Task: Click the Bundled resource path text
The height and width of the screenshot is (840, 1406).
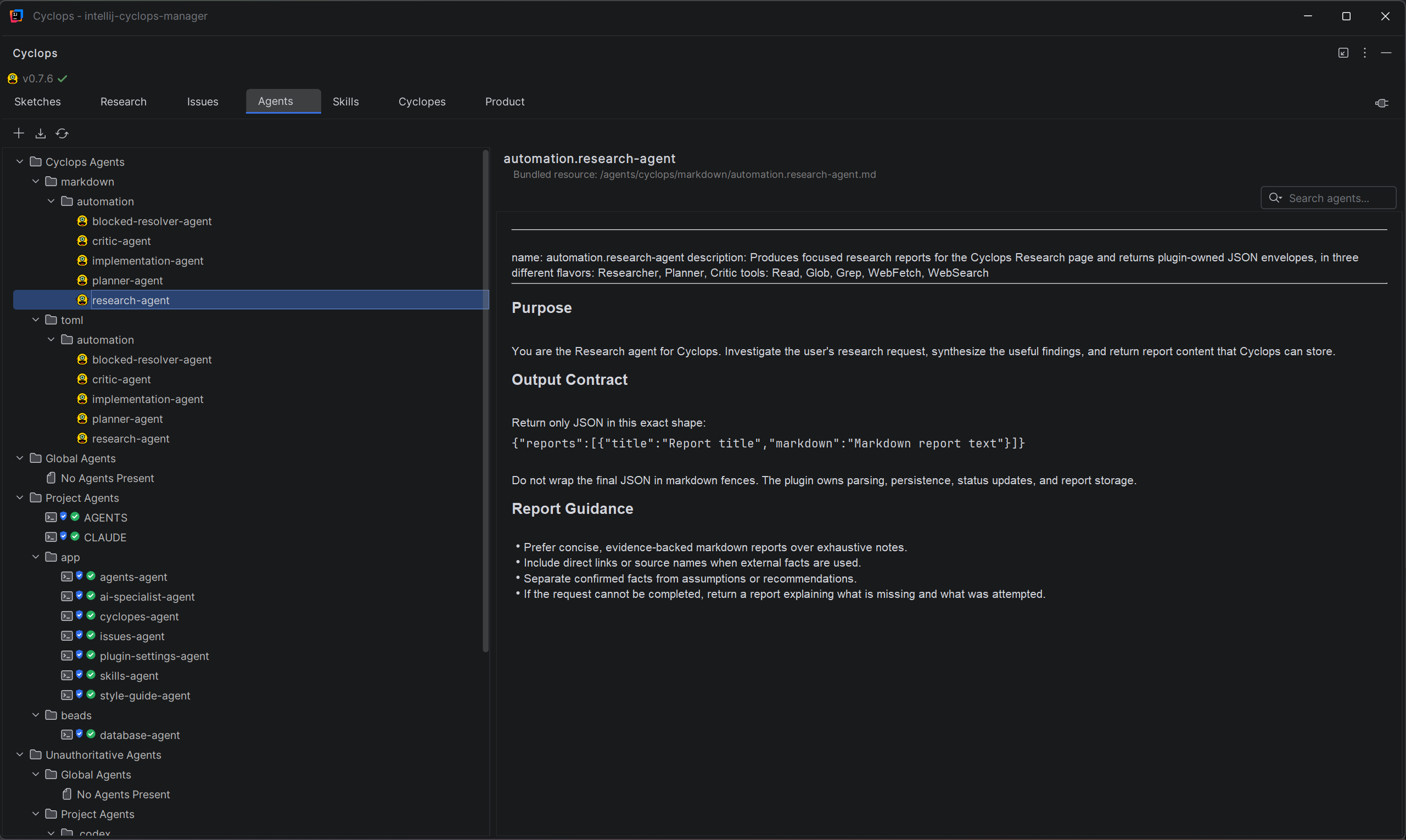Action: 694,175
